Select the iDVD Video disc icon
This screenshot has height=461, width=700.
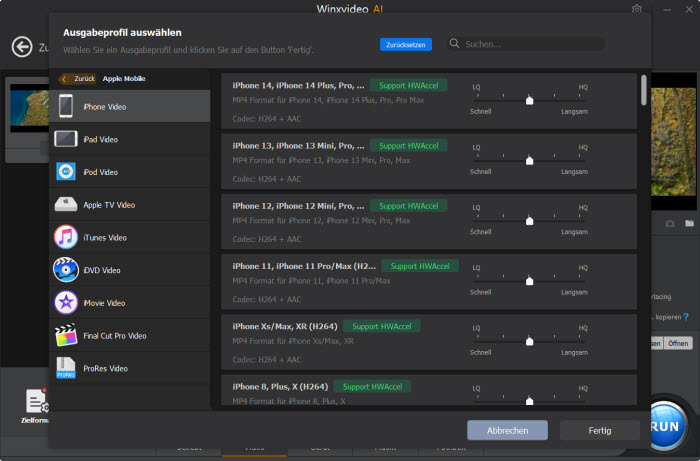[x=66, y=270]
